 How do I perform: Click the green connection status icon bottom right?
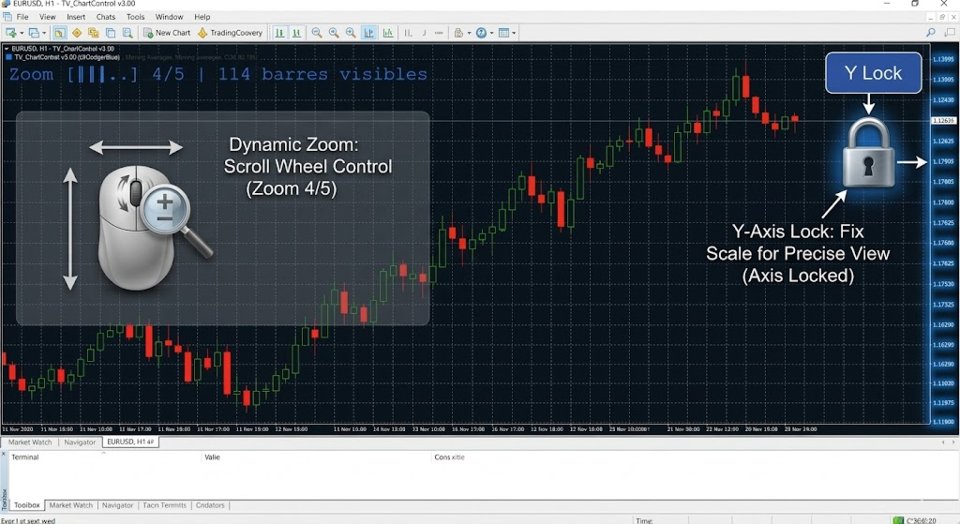(x=898, y=520)
